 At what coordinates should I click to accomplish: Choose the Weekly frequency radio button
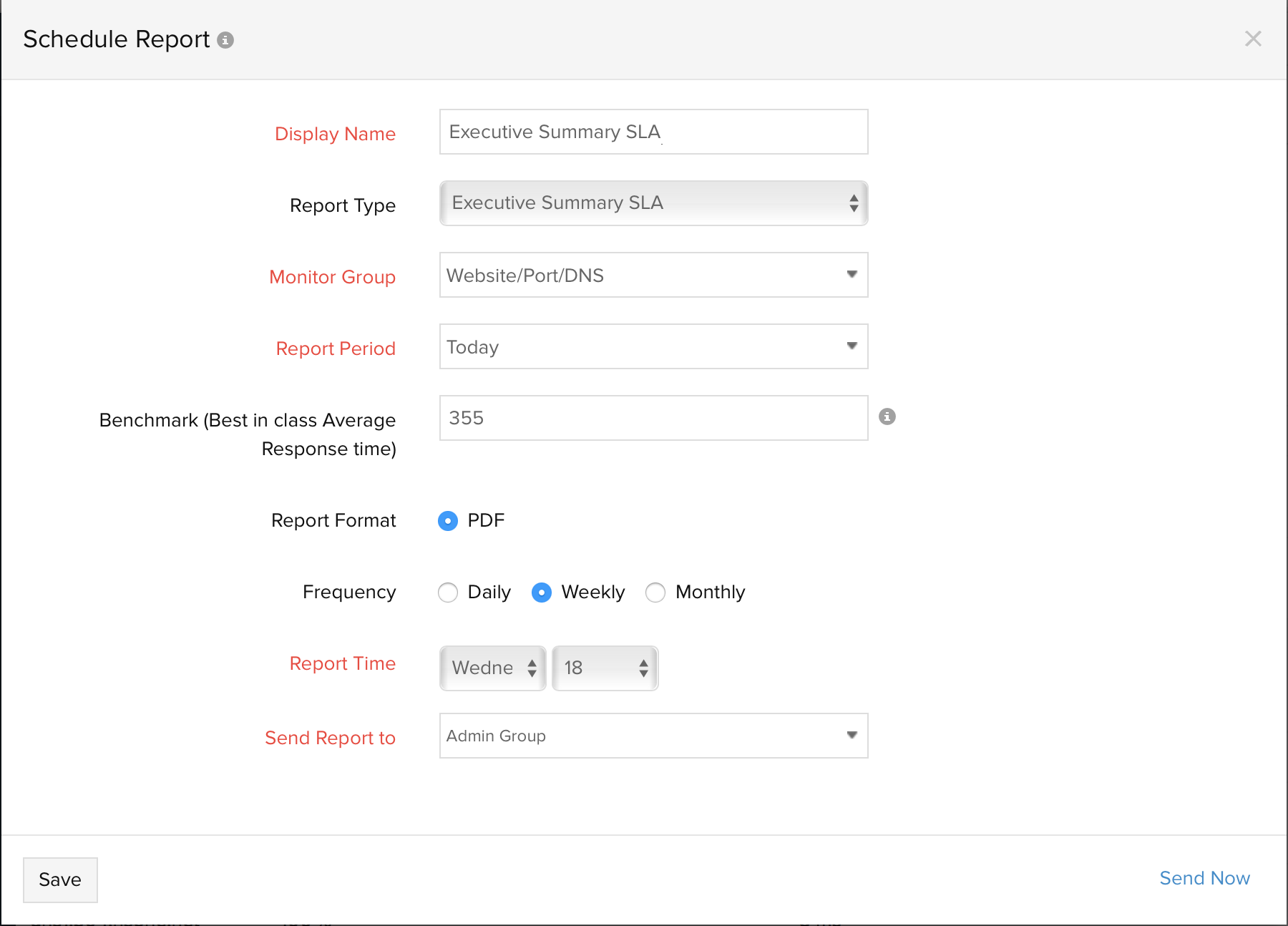pyautogui.click(x=542, y=593)
